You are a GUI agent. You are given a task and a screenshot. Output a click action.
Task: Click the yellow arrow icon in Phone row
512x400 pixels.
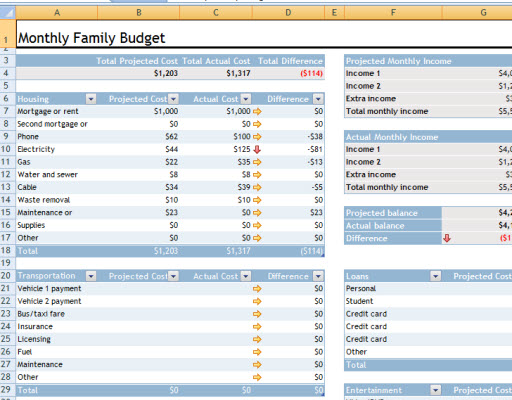tap(257, 137)
